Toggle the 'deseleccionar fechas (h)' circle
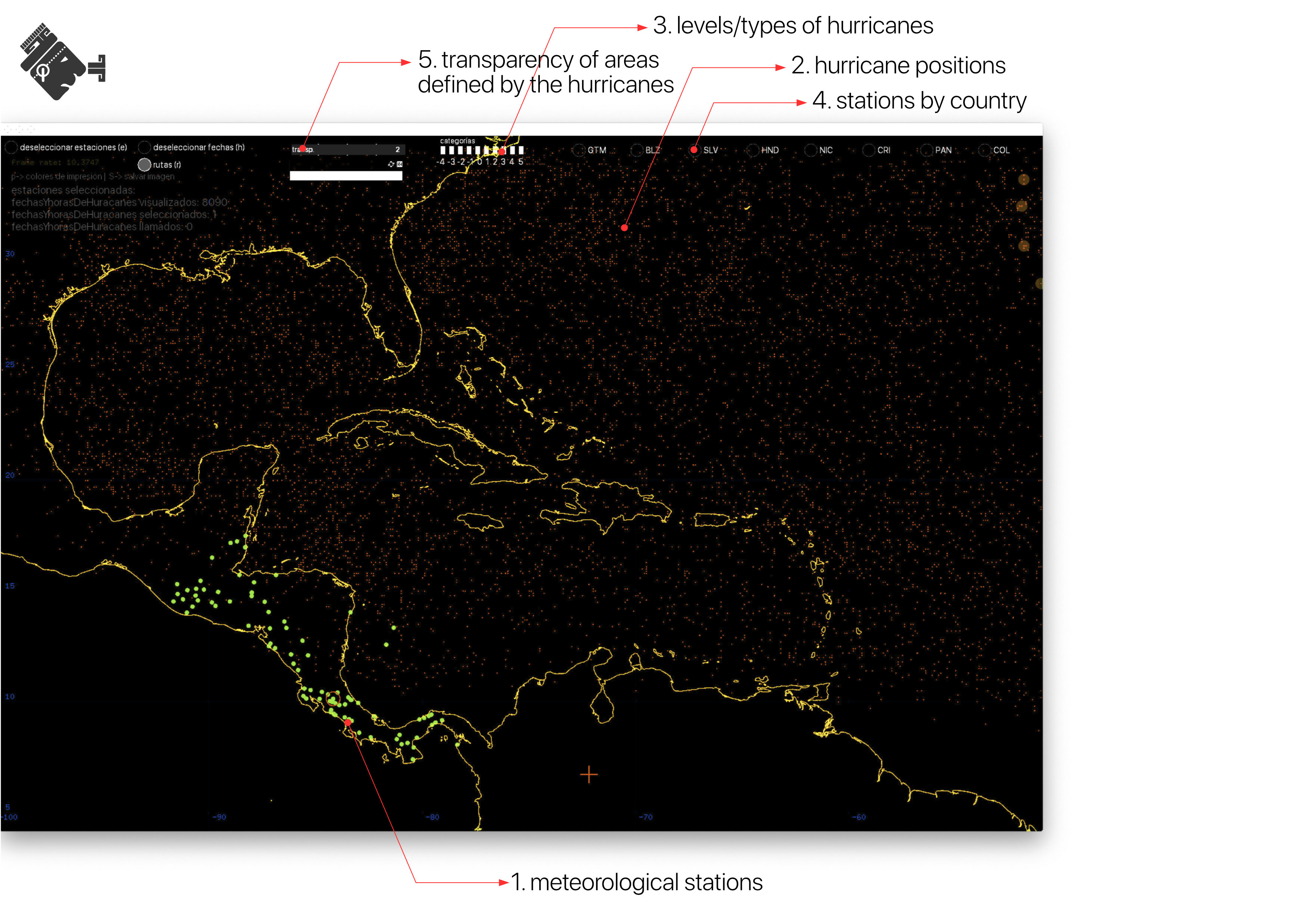 (x=145, y=147)
